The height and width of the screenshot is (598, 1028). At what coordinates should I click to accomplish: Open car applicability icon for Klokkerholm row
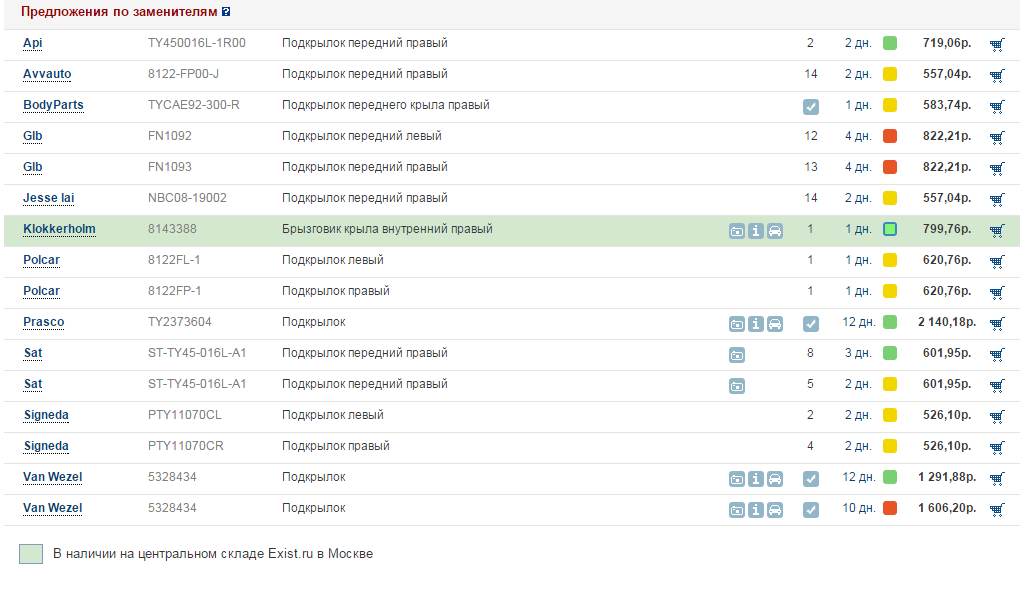[775, 230]
